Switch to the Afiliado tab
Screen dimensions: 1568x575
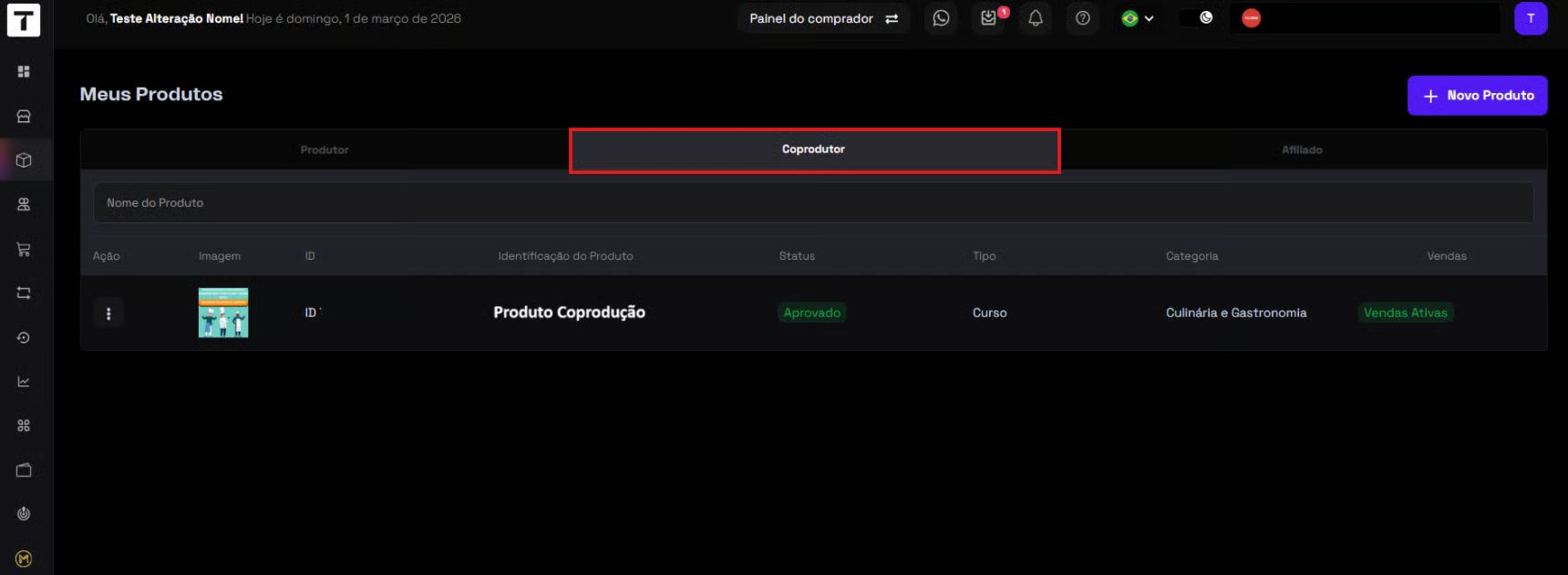click(1302, 149)
